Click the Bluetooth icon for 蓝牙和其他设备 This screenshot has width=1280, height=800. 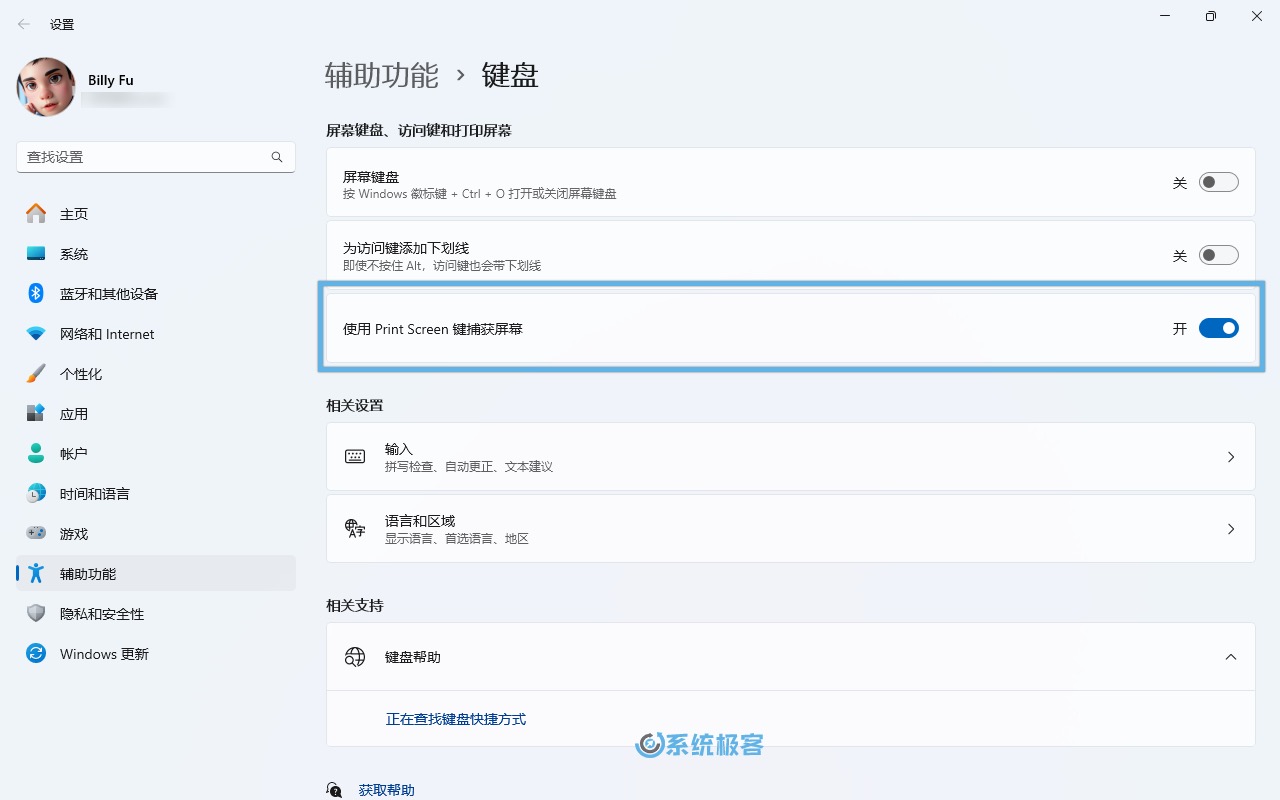(36, 294)
